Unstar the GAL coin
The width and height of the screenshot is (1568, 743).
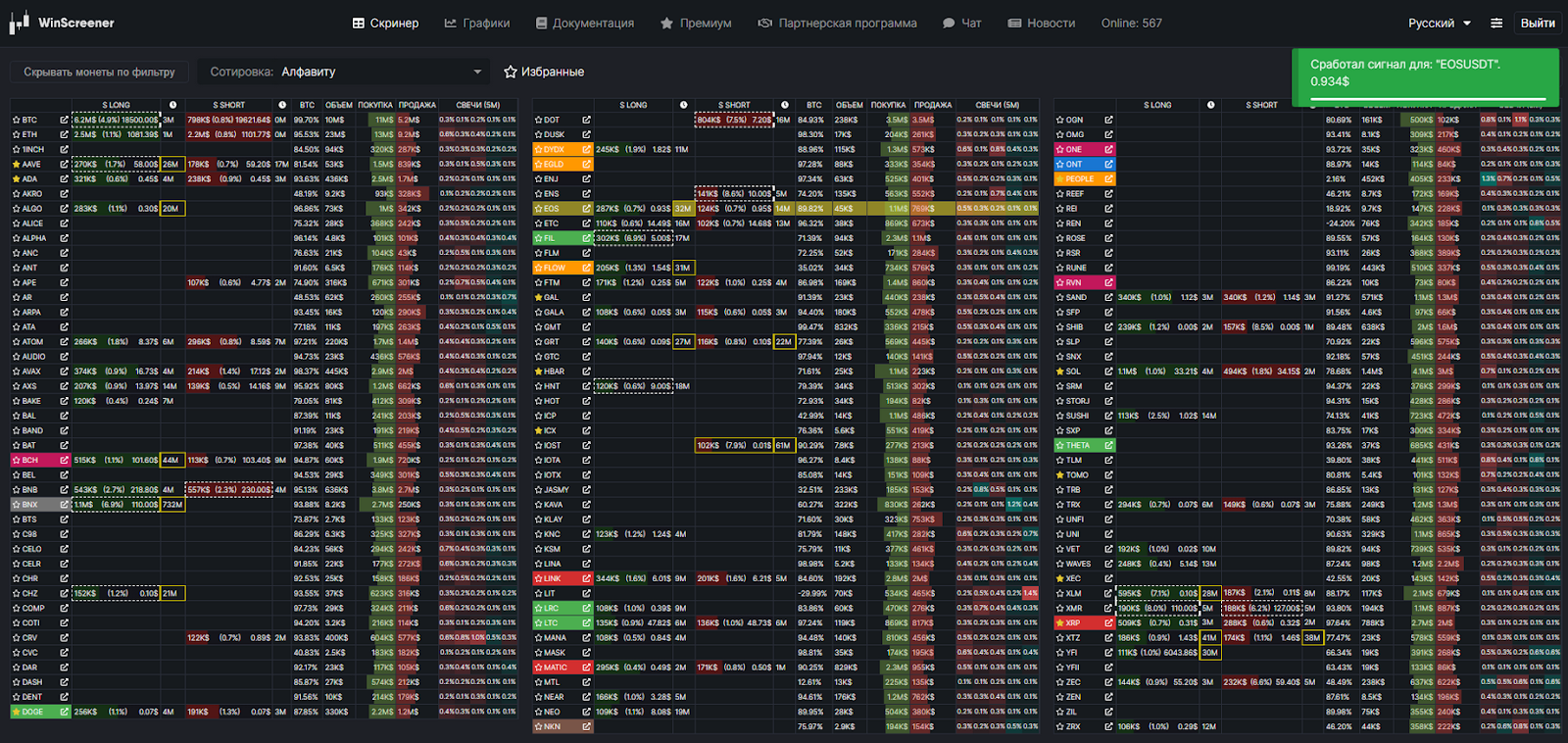538,297
